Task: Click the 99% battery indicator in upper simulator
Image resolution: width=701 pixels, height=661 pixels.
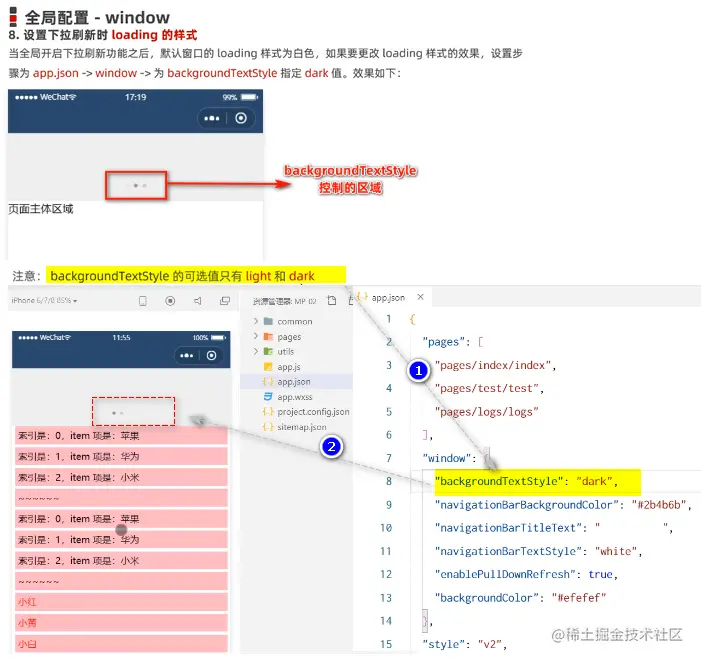Action: pos(240,97)
